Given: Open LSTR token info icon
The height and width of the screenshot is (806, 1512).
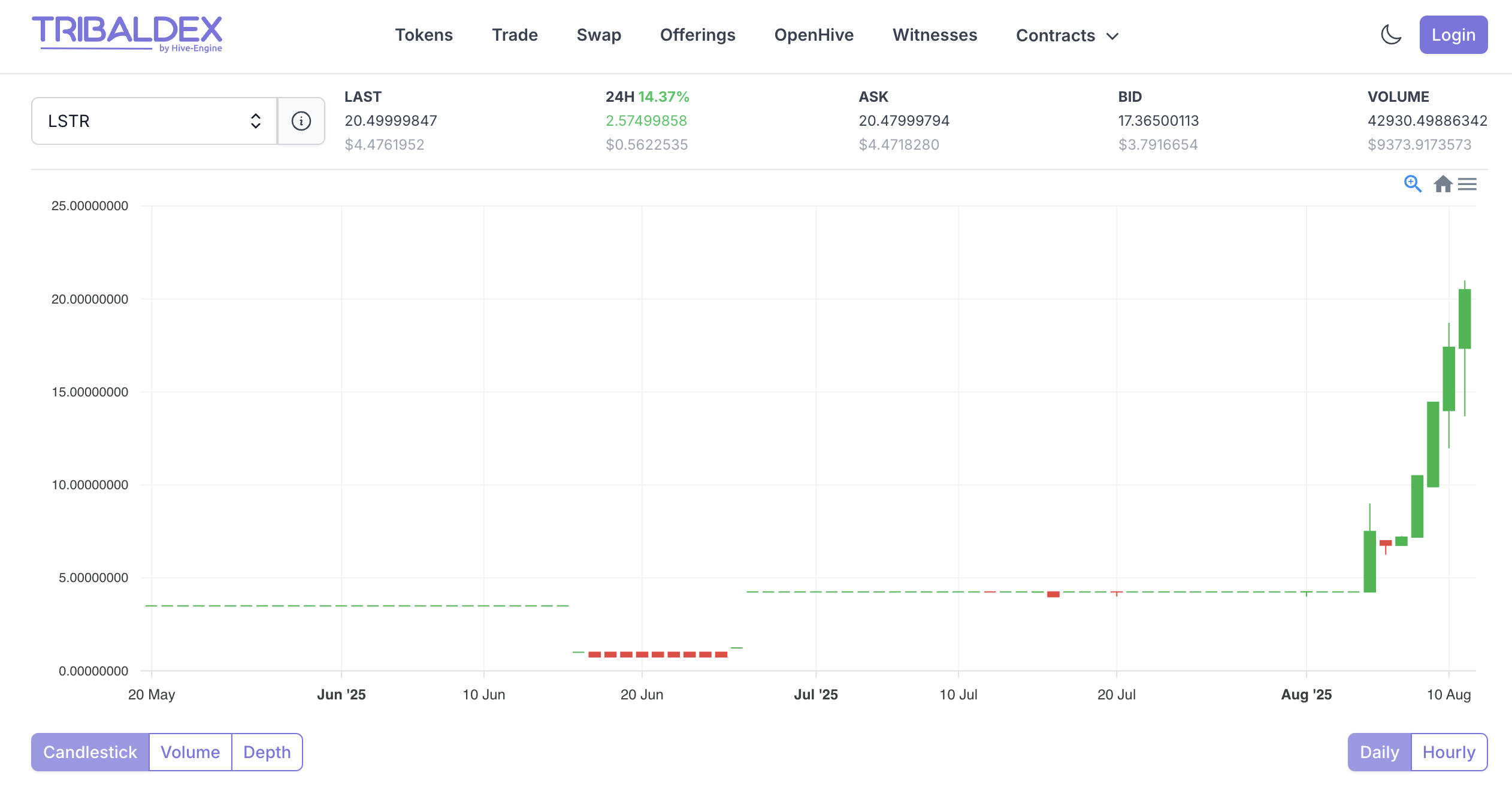Looking at the screenshot, I should tap(301, 121).
